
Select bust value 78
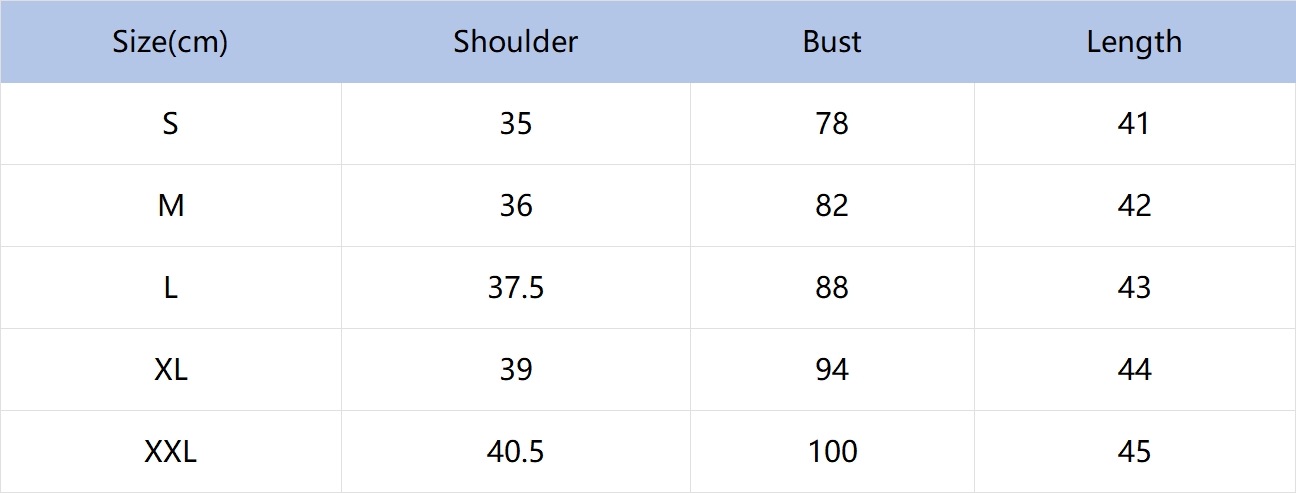click(832, 124)
